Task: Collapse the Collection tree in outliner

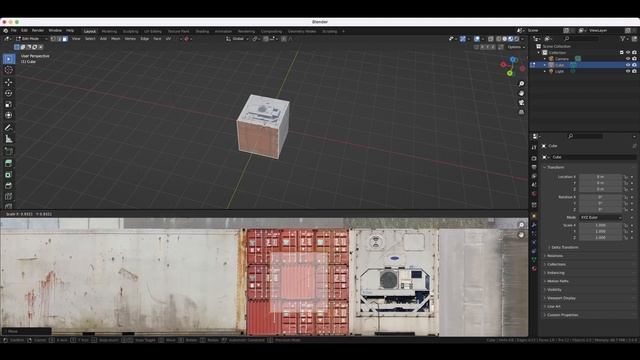Action: click(539, 53)
